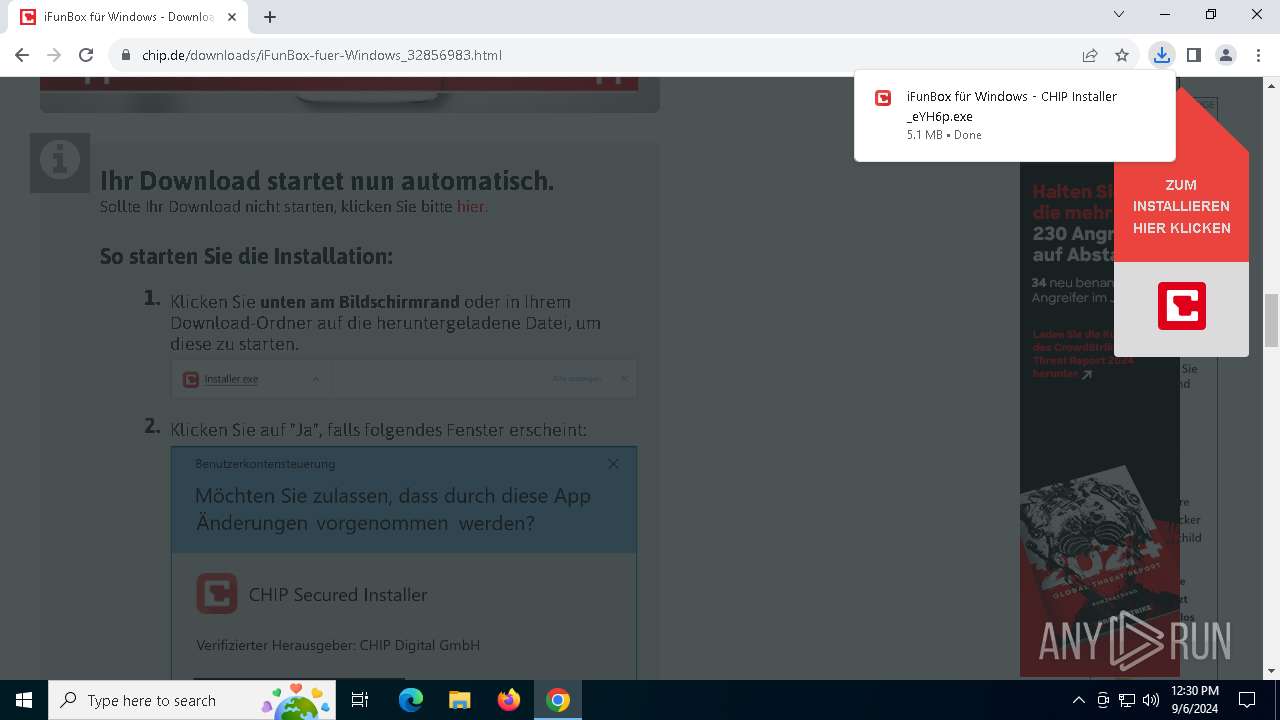
Task: Open network settings tray icon
Action: 1127,700
